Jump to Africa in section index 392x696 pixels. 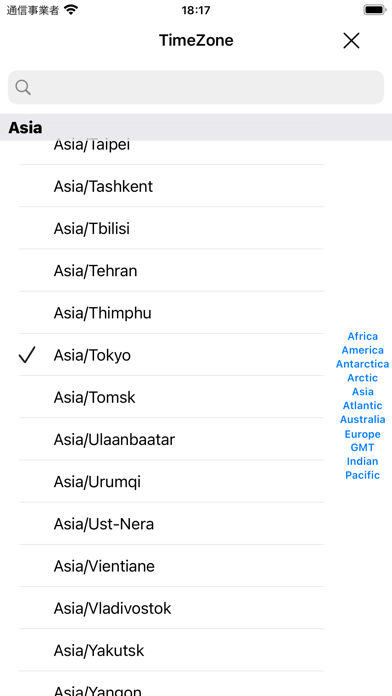click(363, 336)
